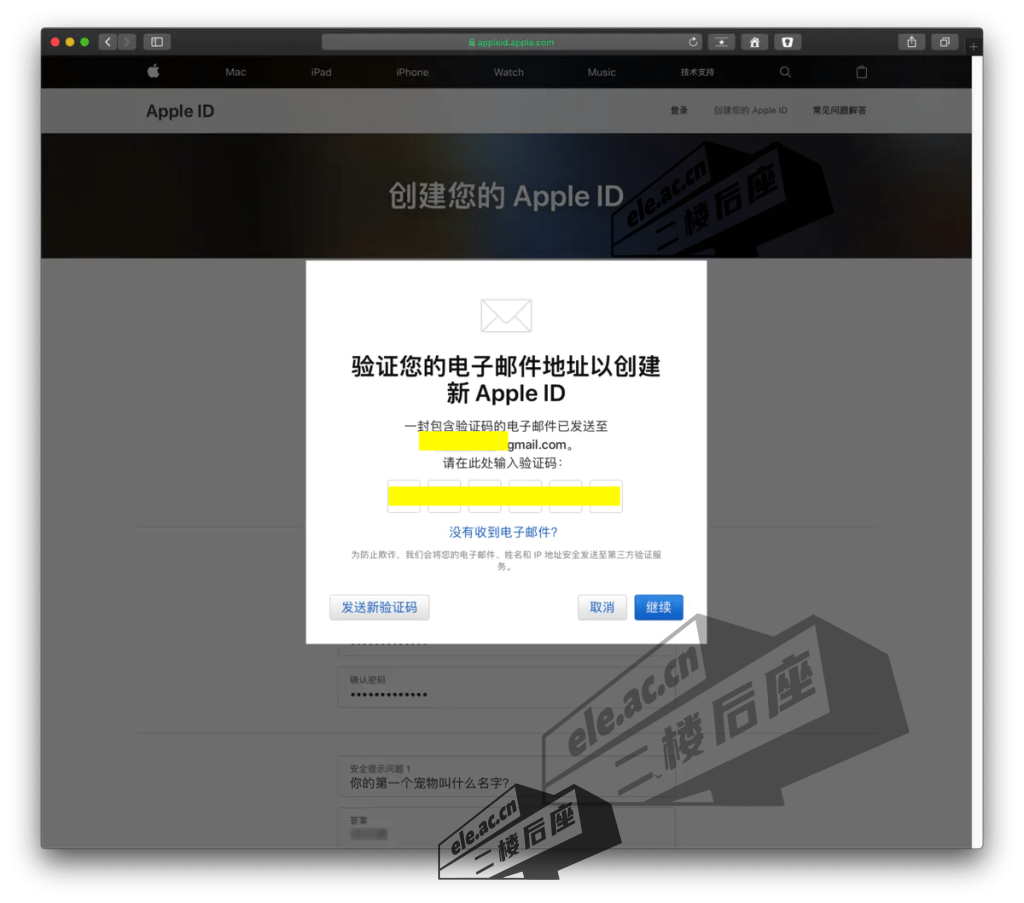Click 发送新验证码 to resend code
The width and height of the screenshot is (1024, 903).
(x=379, y=607)
